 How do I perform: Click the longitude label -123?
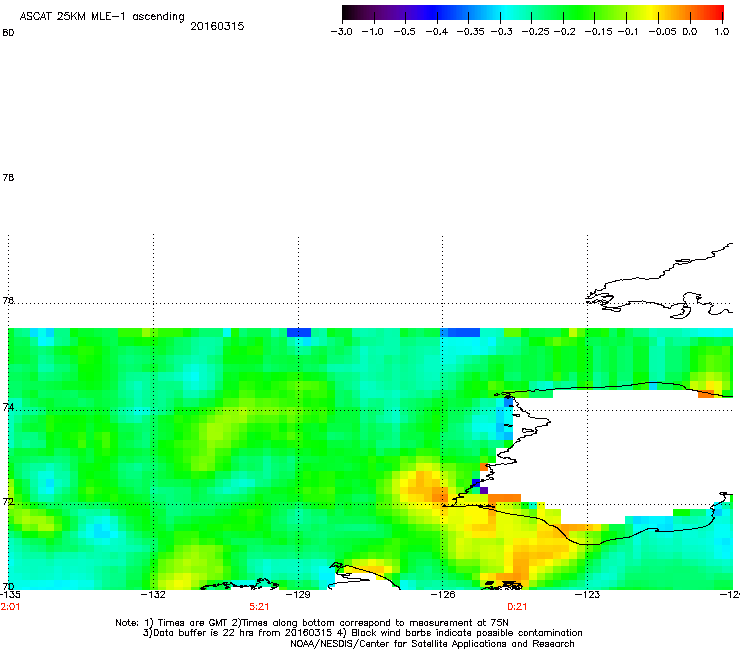587,595
